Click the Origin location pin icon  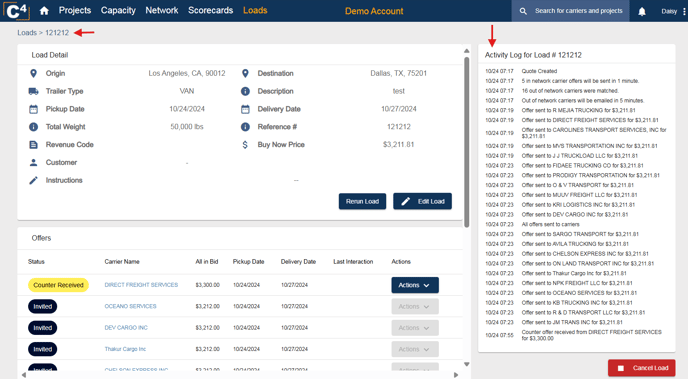pos(33,73)
